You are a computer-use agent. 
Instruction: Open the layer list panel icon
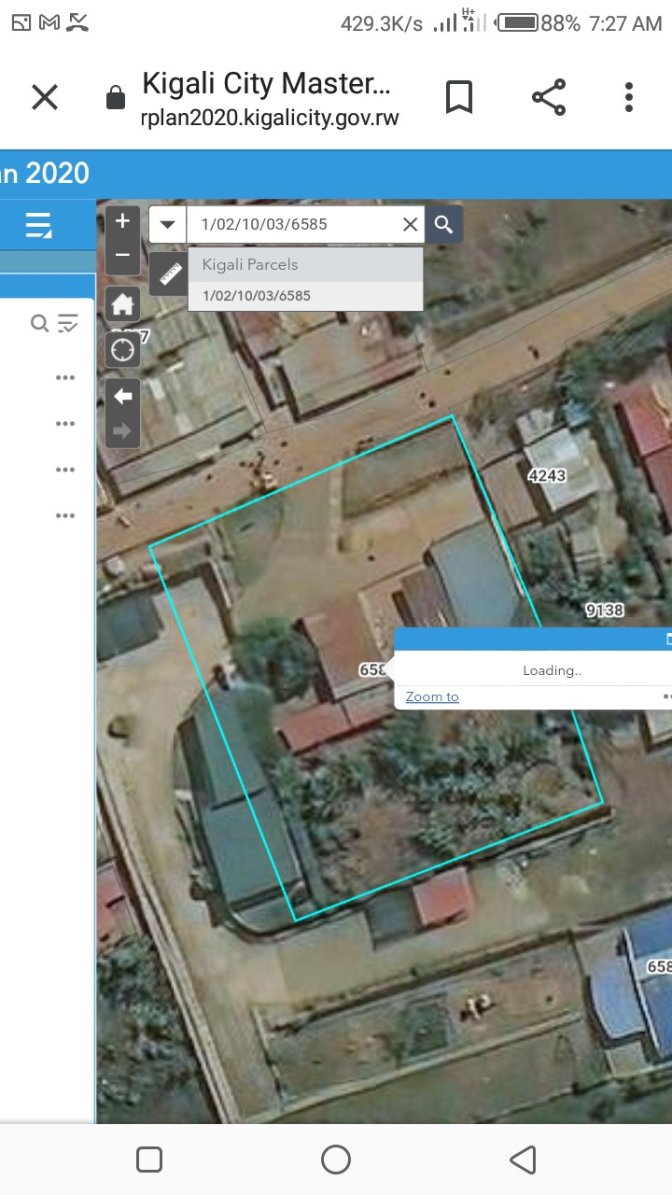click(x=39, y=225)
